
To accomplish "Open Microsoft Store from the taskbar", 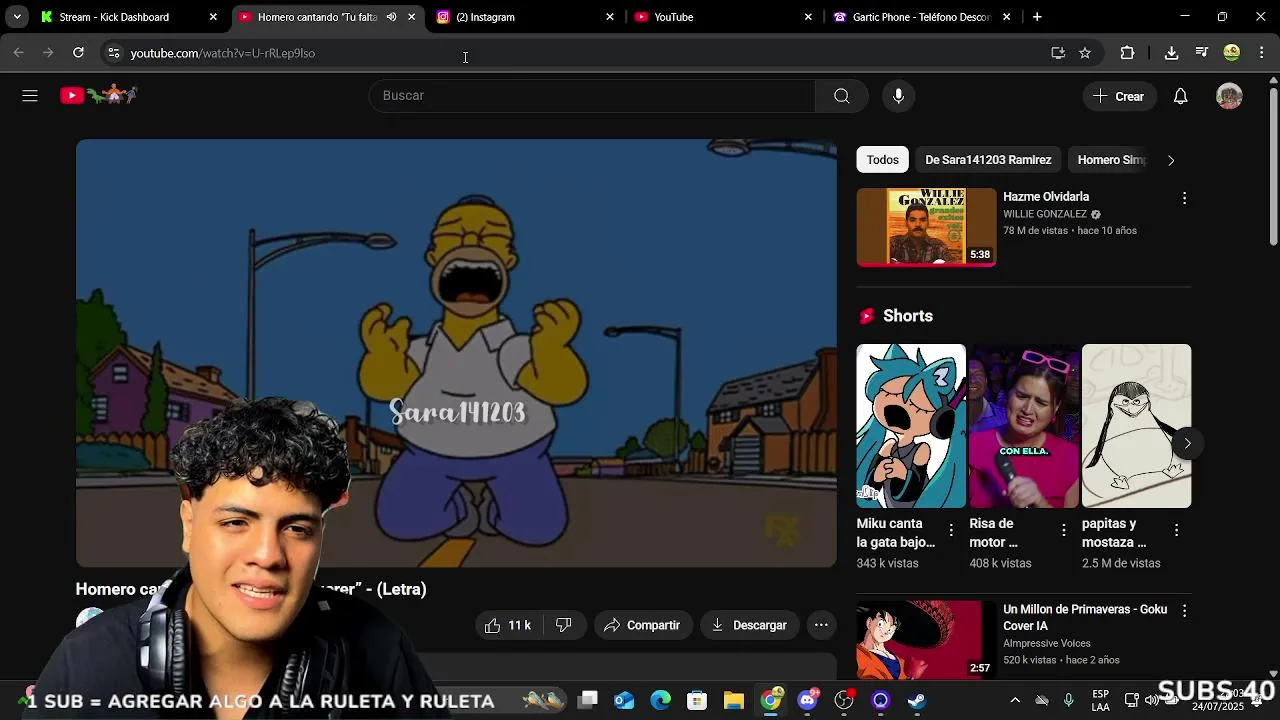I will pyautogui.click(x=697, y=700).
